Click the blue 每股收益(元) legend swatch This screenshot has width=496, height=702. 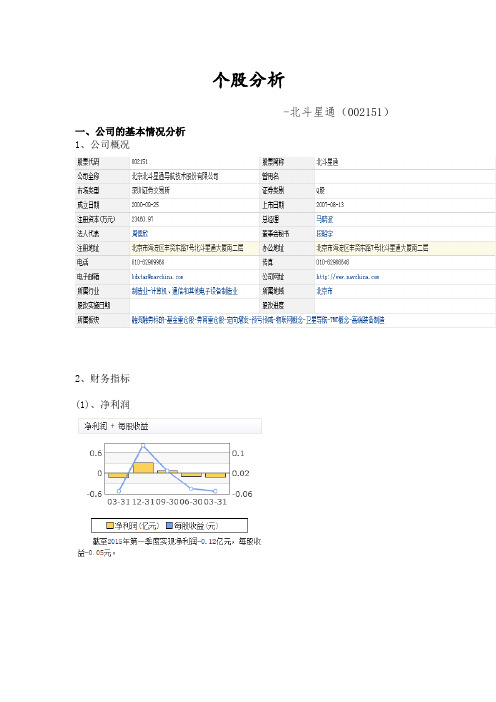(x=169, y=525)
